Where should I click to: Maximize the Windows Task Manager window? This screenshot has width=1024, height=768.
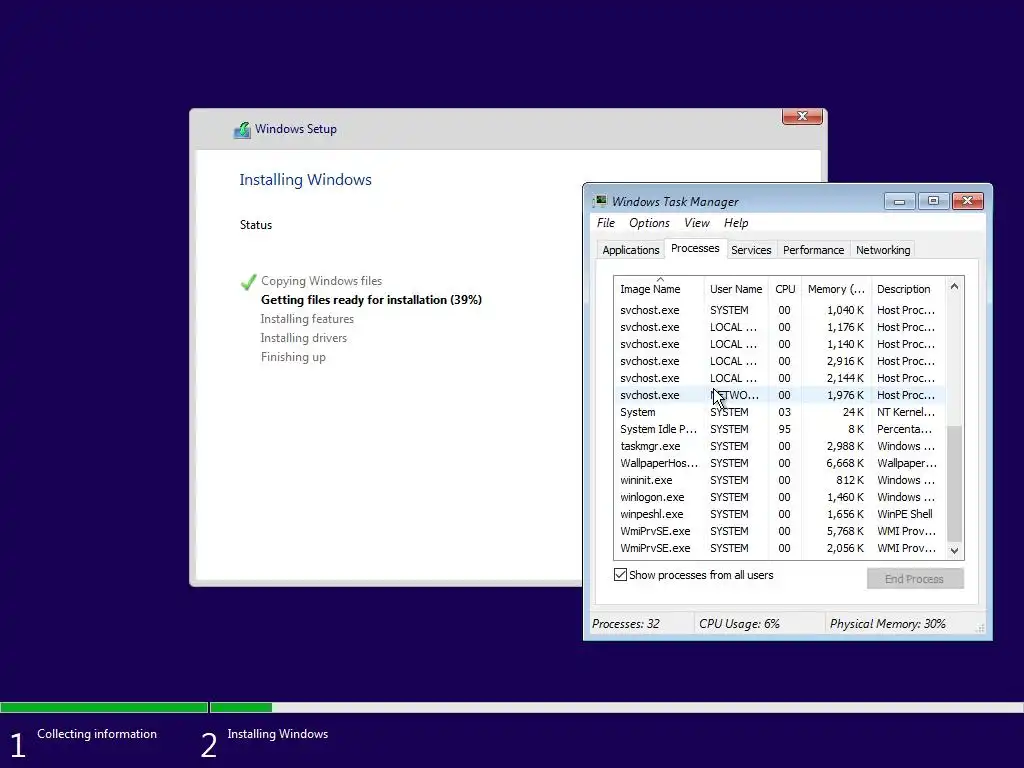[x=933, y=201]
